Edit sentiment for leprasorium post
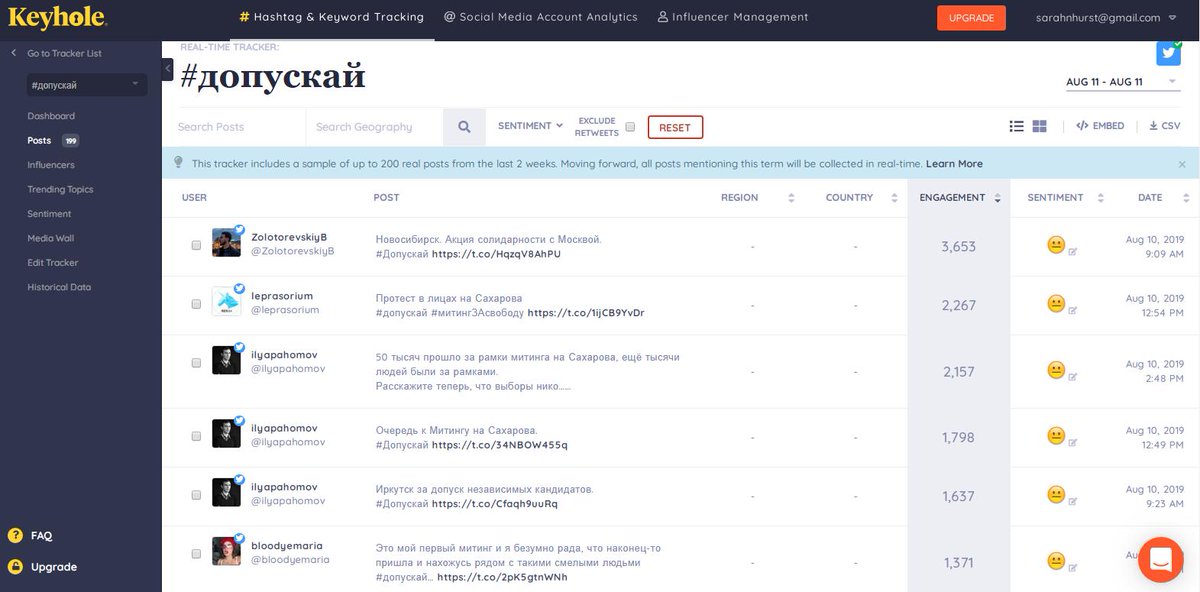Screen dimensions: 1200x592 pyautogui.click(x=1073, y=311)
